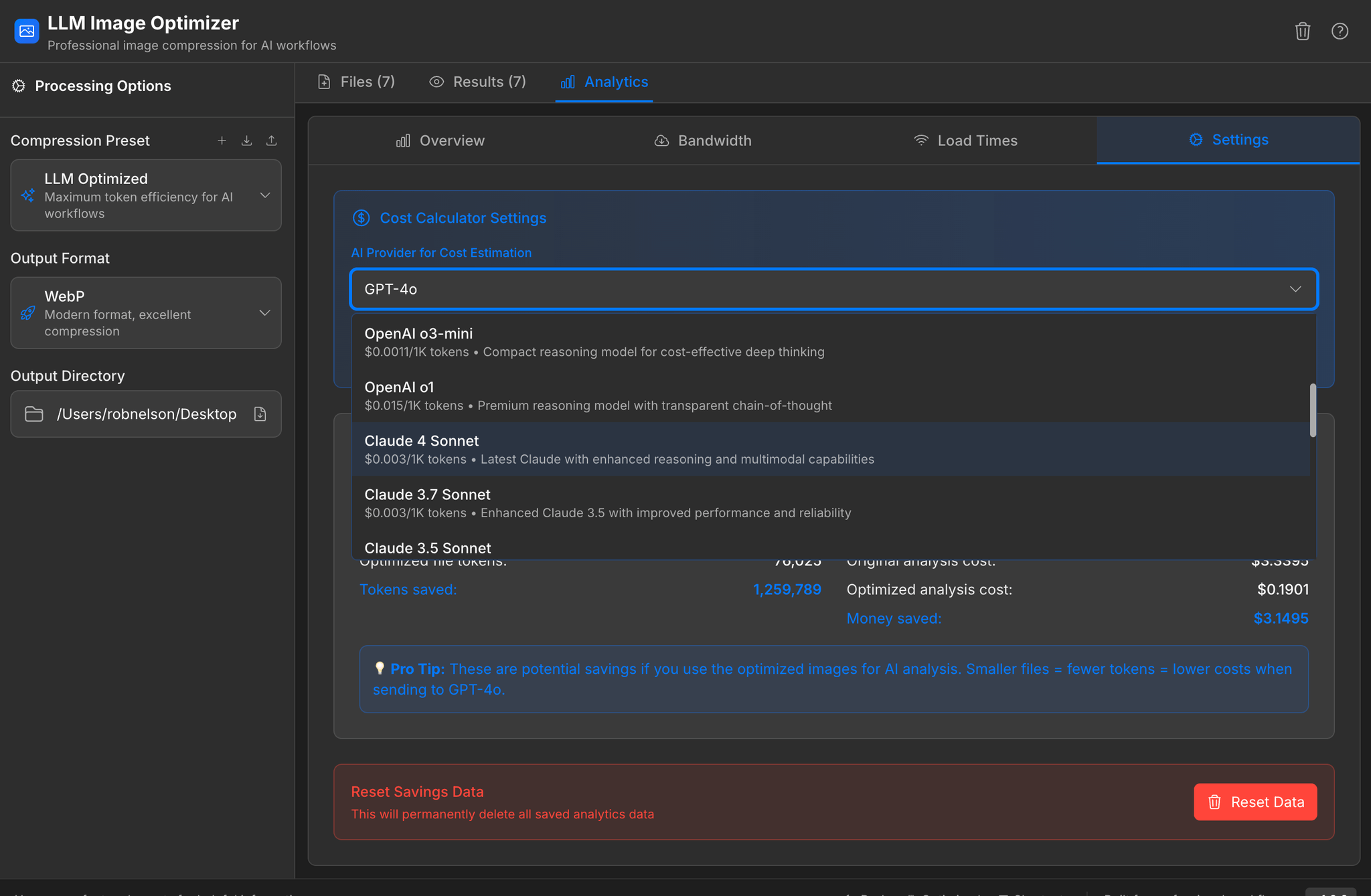
Task: Click the Reset Savings Data heading
Action: pos(417,792)
